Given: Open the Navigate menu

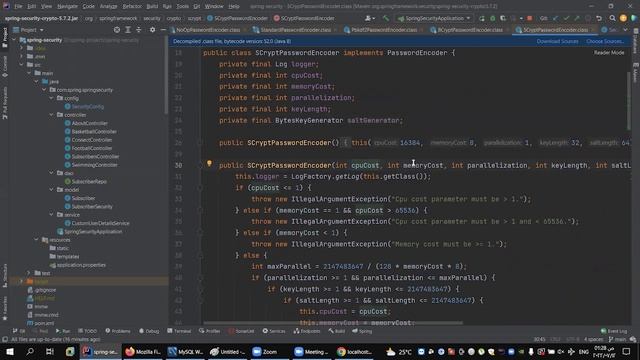Looking at the screenshot, I should coord(67,7).
